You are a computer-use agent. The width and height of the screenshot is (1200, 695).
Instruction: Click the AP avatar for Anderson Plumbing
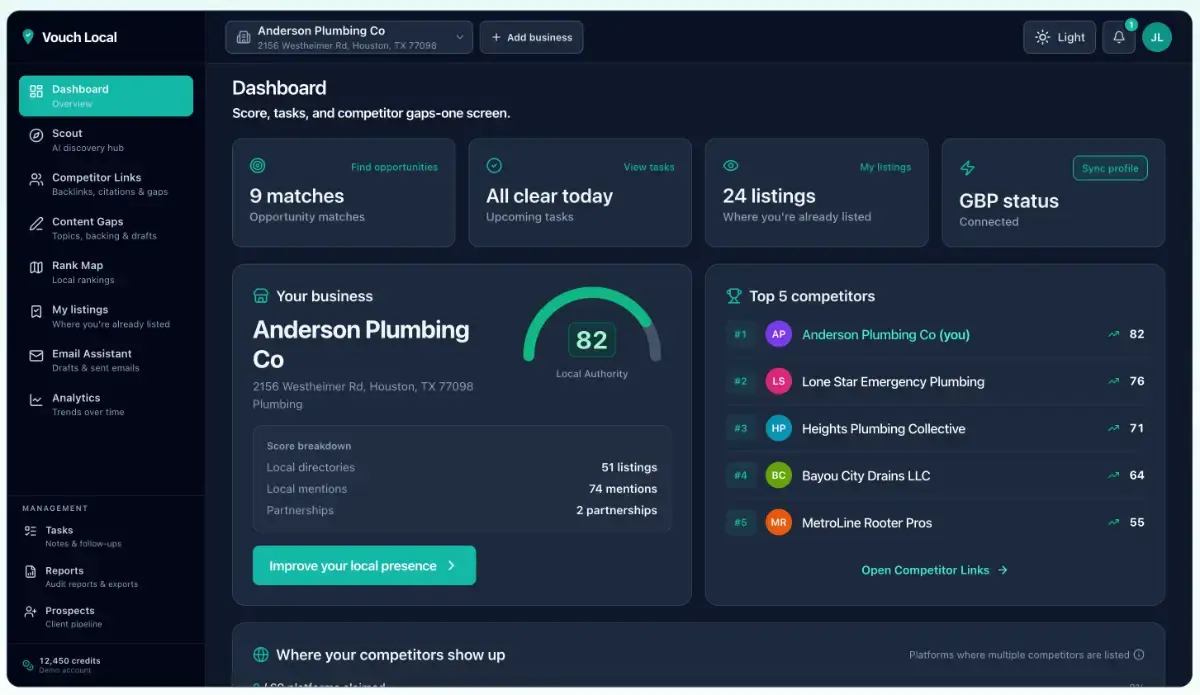tap(778, 334)
